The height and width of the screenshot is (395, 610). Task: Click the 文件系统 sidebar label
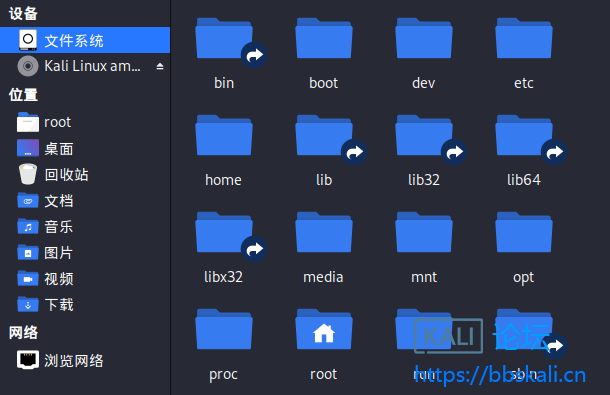(74, 40)
